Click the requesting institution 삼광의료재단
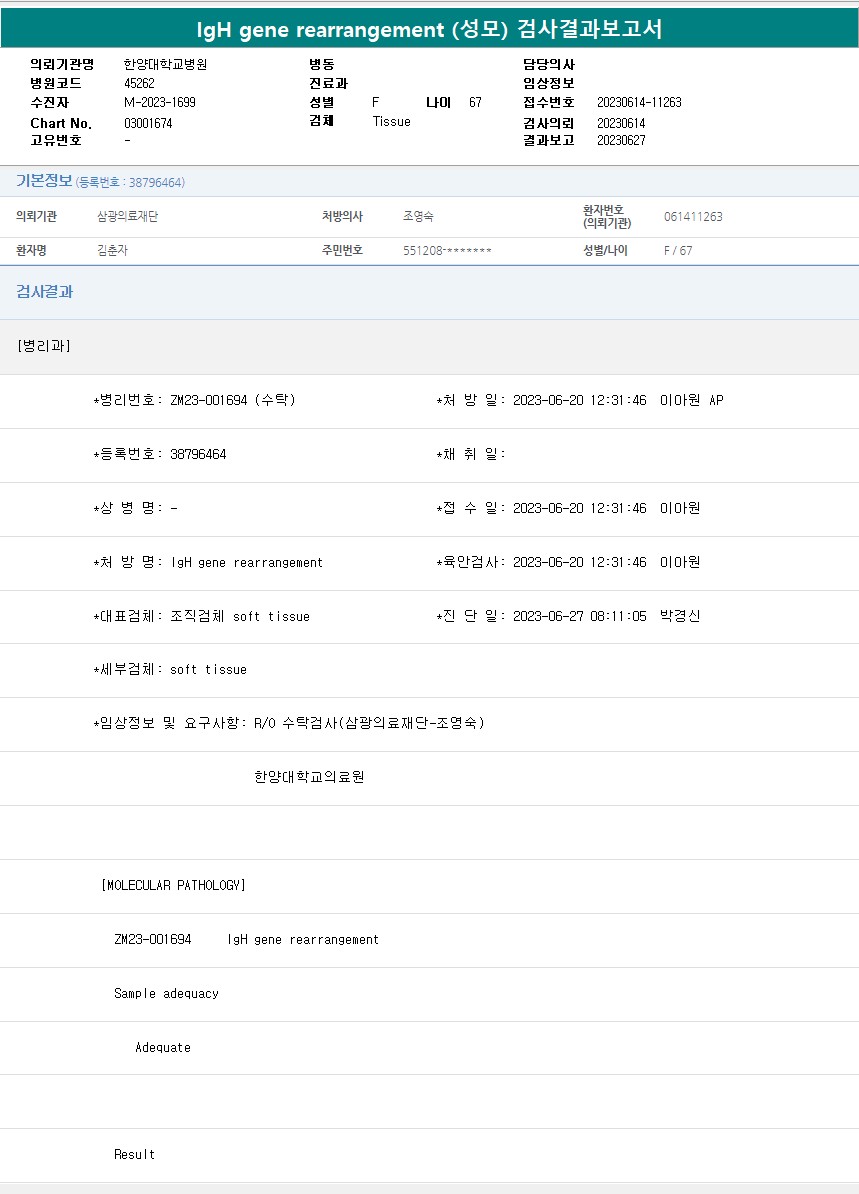 [127, 217]
